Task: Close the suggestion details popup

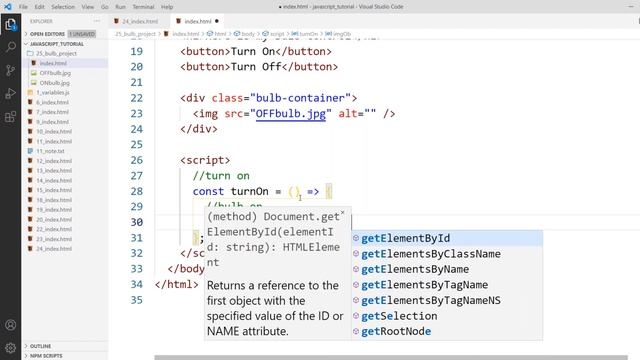Action: click(342, 213)
